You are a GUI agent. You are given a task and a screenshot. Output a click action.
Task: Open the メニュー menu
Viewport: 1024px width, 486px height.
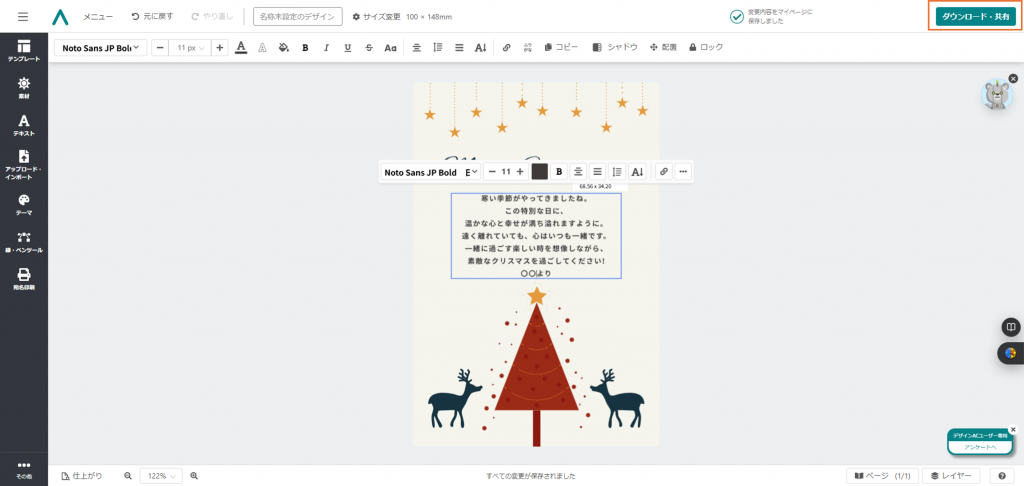[98, 16]
